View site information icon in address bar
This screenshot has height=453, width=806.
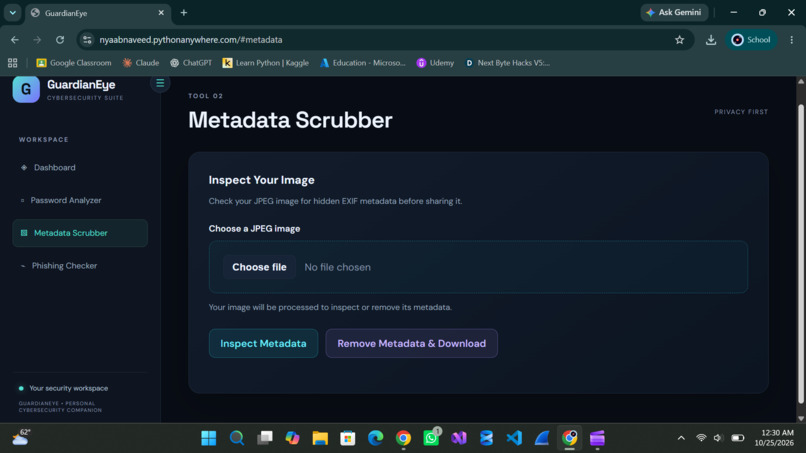(x=87, y=40)
